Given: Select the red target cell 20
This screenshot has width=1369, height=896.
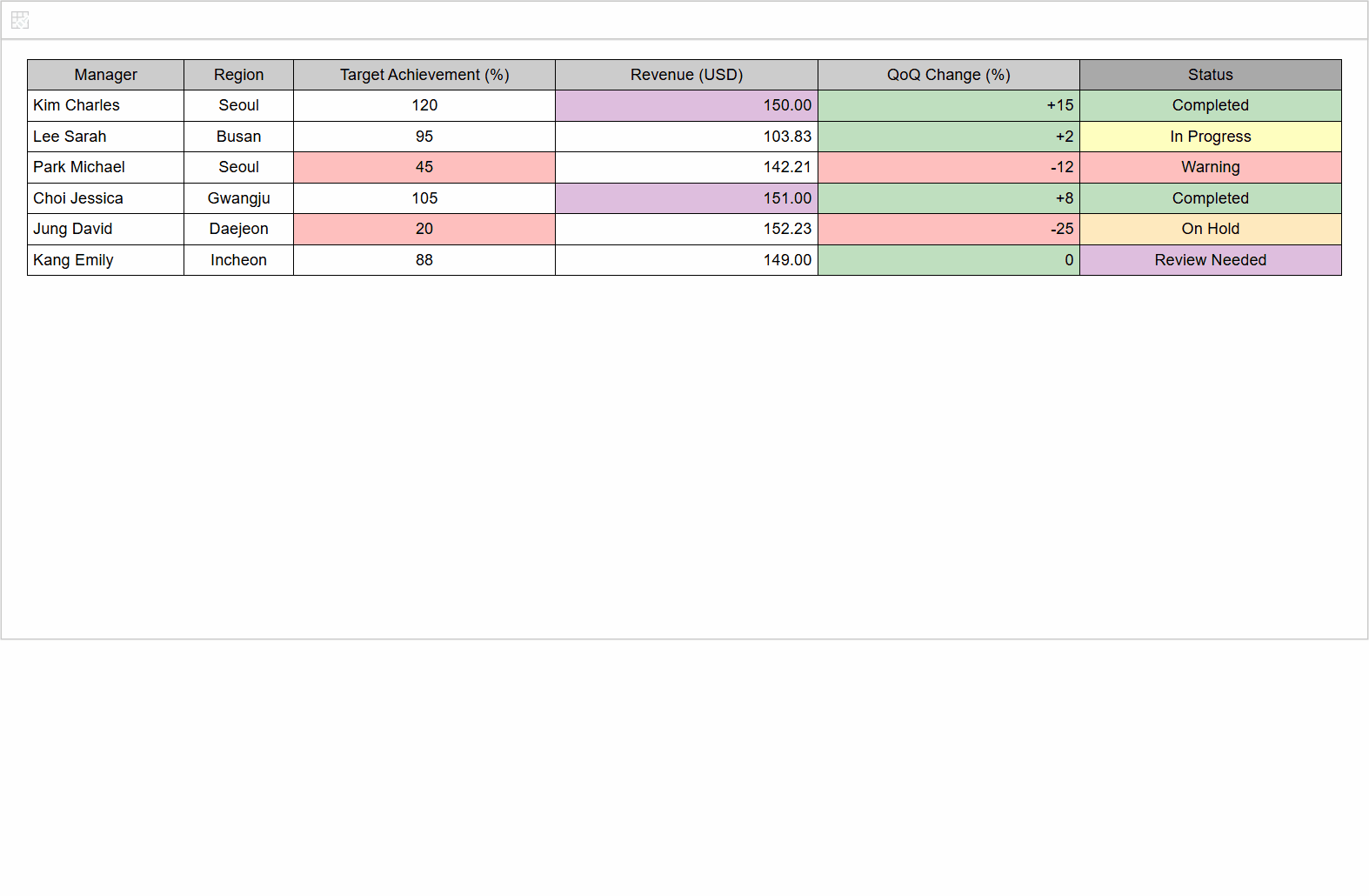Looking at the screenshot, I should [x=424, y=229].
